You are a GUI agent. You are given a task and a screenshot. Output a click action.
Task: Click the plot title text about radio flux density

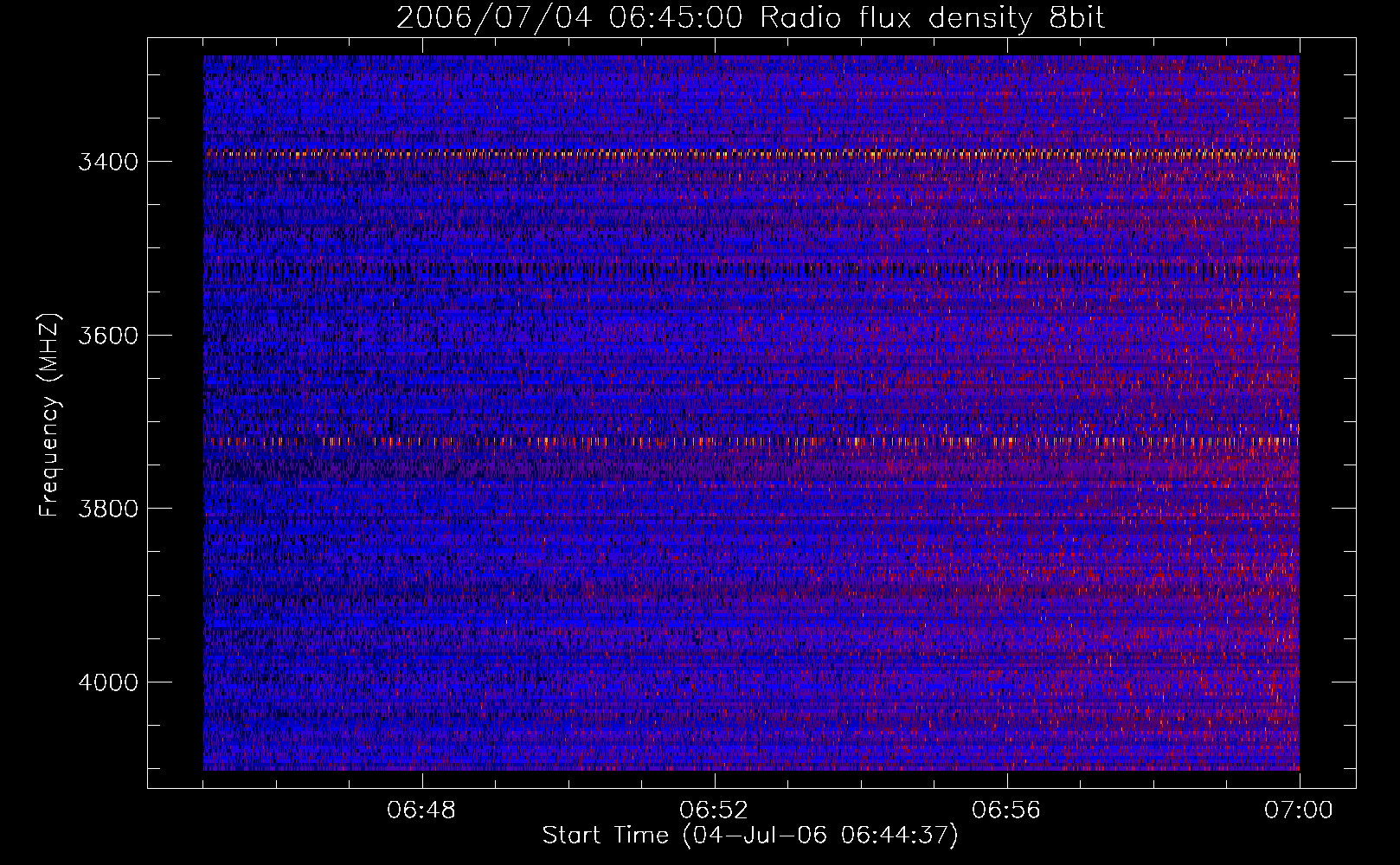coord(750,18)
